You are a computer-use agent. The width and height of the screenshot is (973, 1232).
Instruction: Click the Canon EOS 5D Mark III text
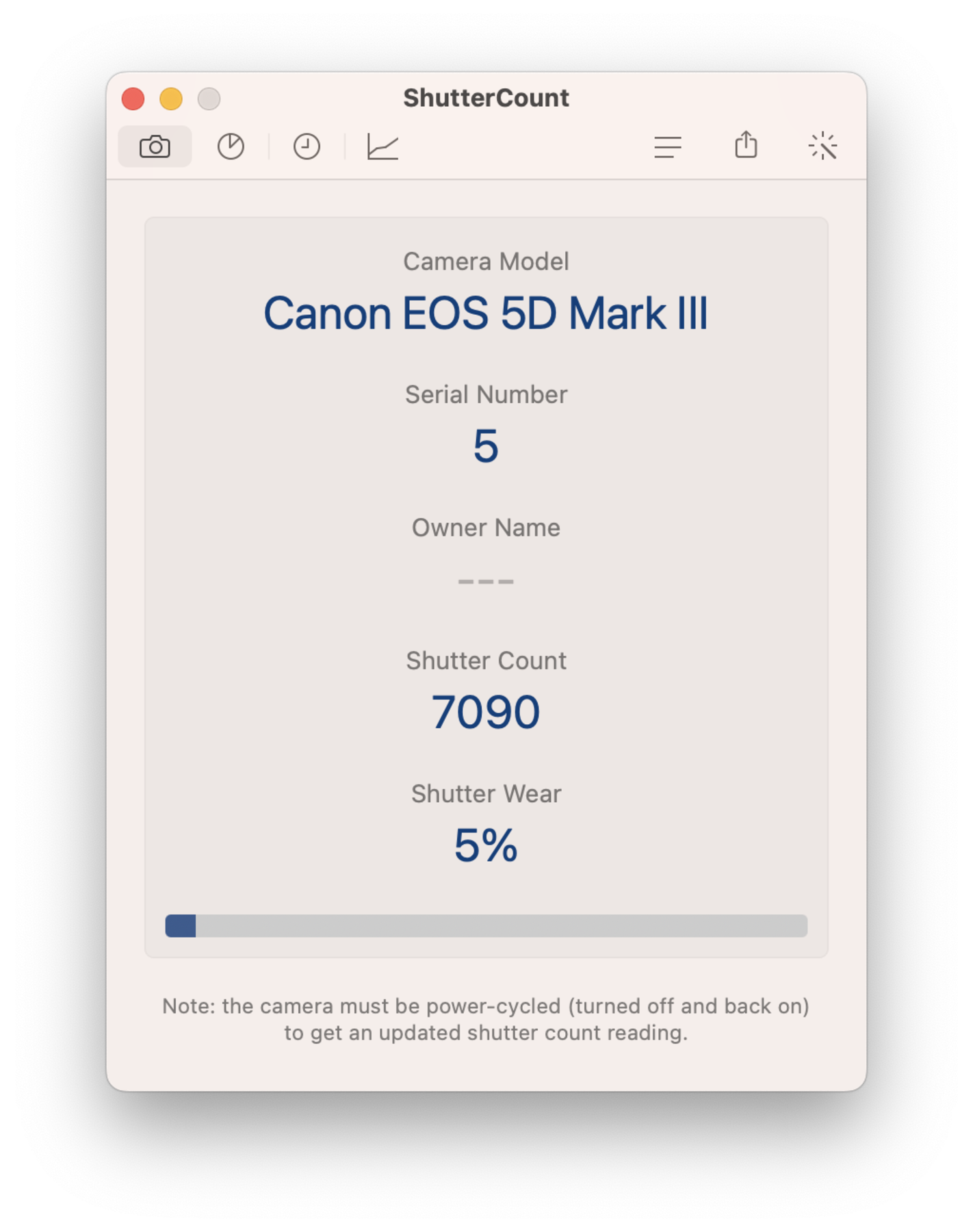tap(486, 313)
